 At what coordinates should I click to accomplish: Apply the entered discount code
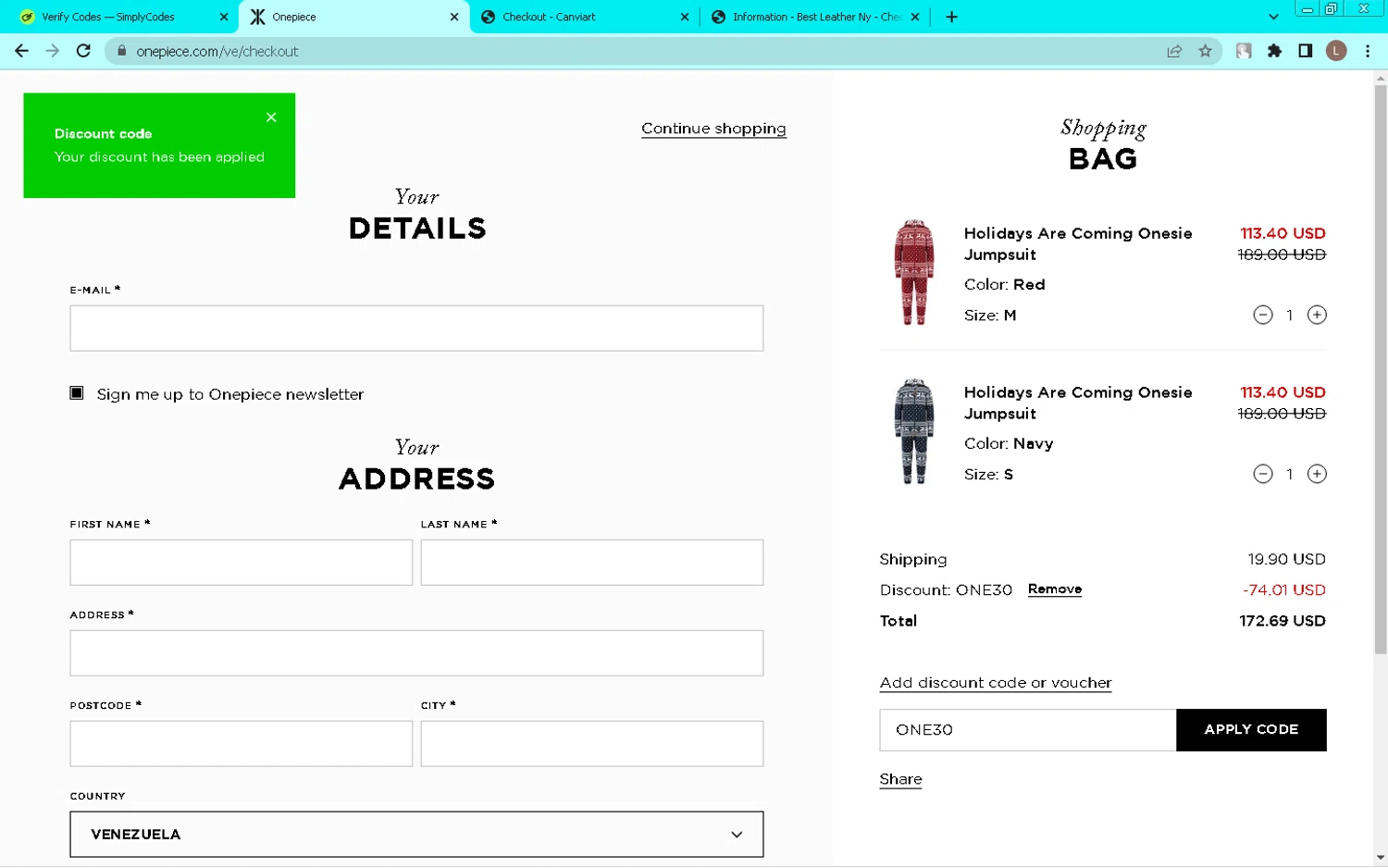click(1251, 730)
